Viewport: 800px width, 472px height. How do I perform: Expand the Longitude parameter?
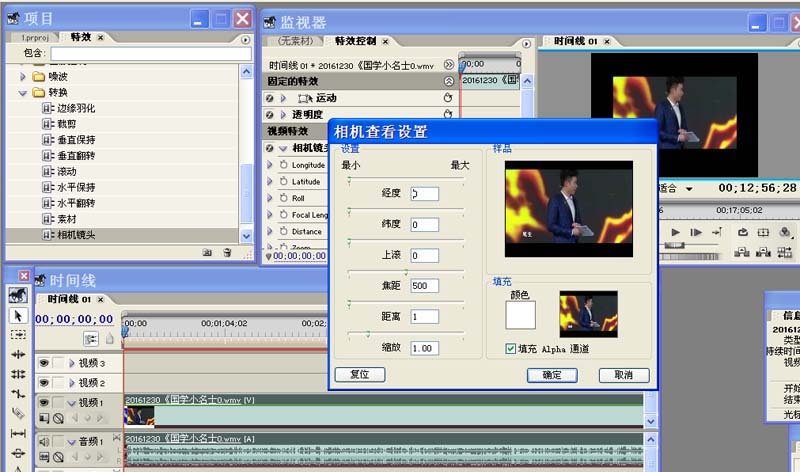click(x=270, y=165)
